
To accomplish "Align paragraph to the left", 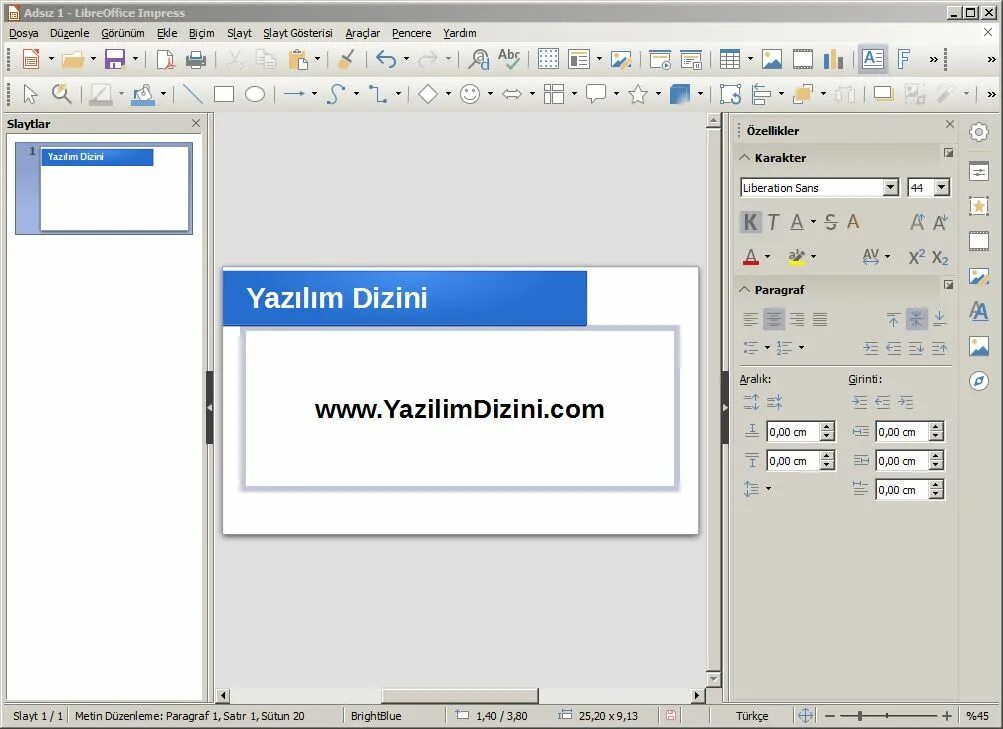I will point(751,319).
